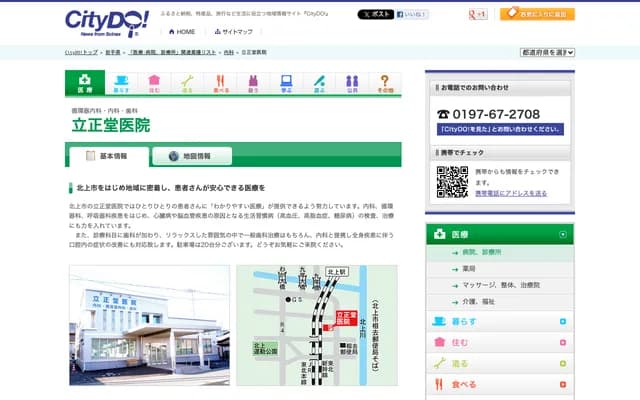Expand the 食べる sidebar section toggle
The width and height of the screenshot is (640, 400).
pos(563,384)
